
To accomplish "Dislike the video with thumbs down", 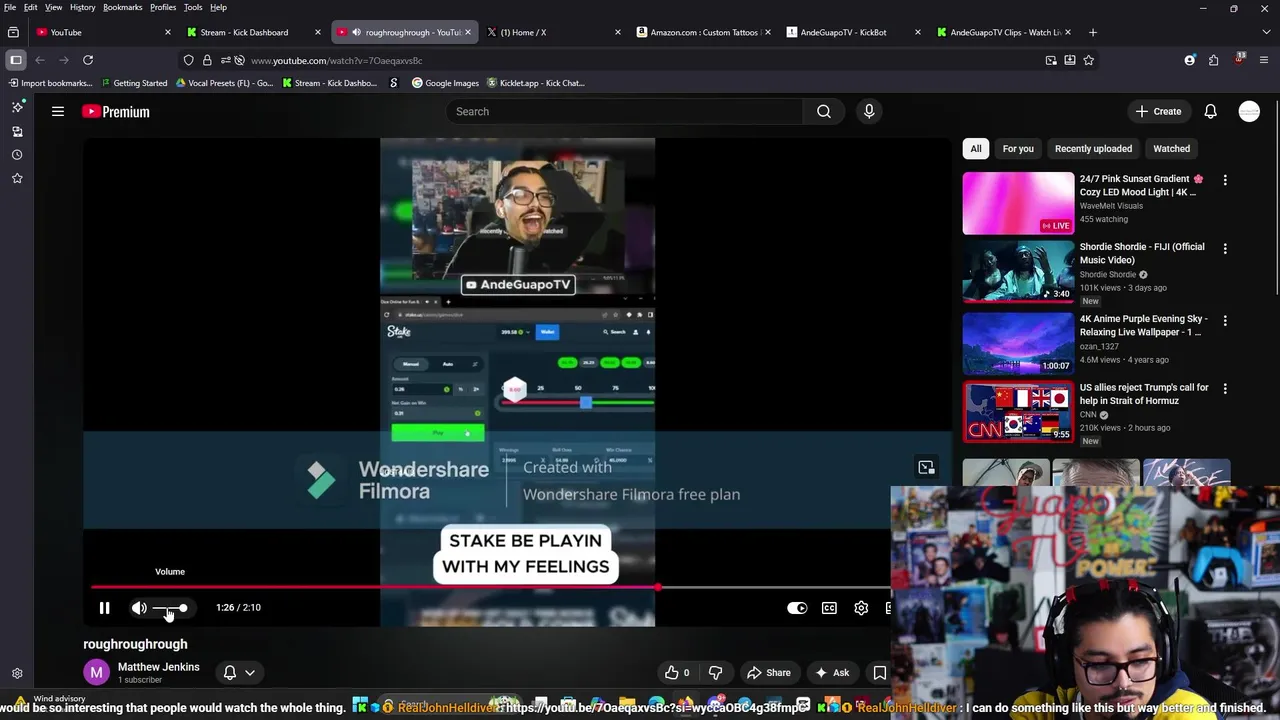I will (715, 673).
